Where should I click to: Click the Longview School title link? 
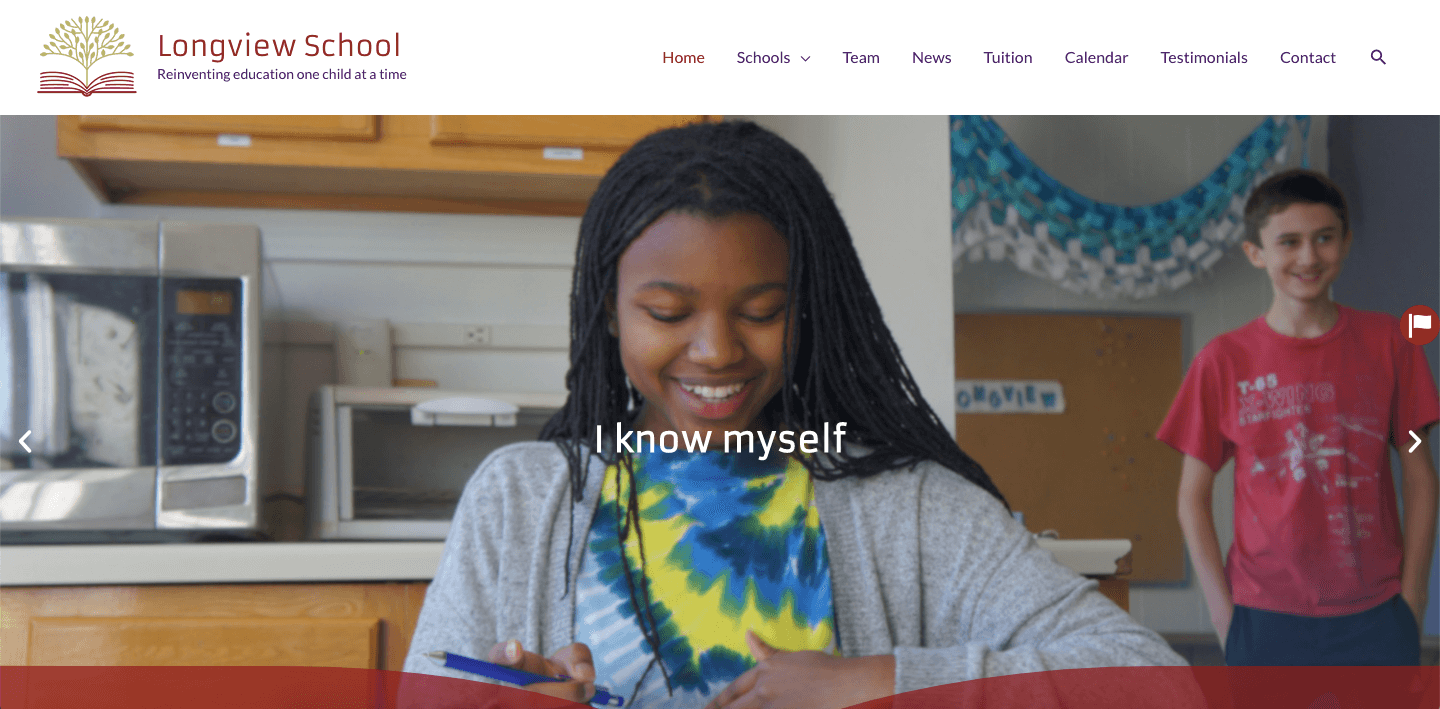coord(279,45)
